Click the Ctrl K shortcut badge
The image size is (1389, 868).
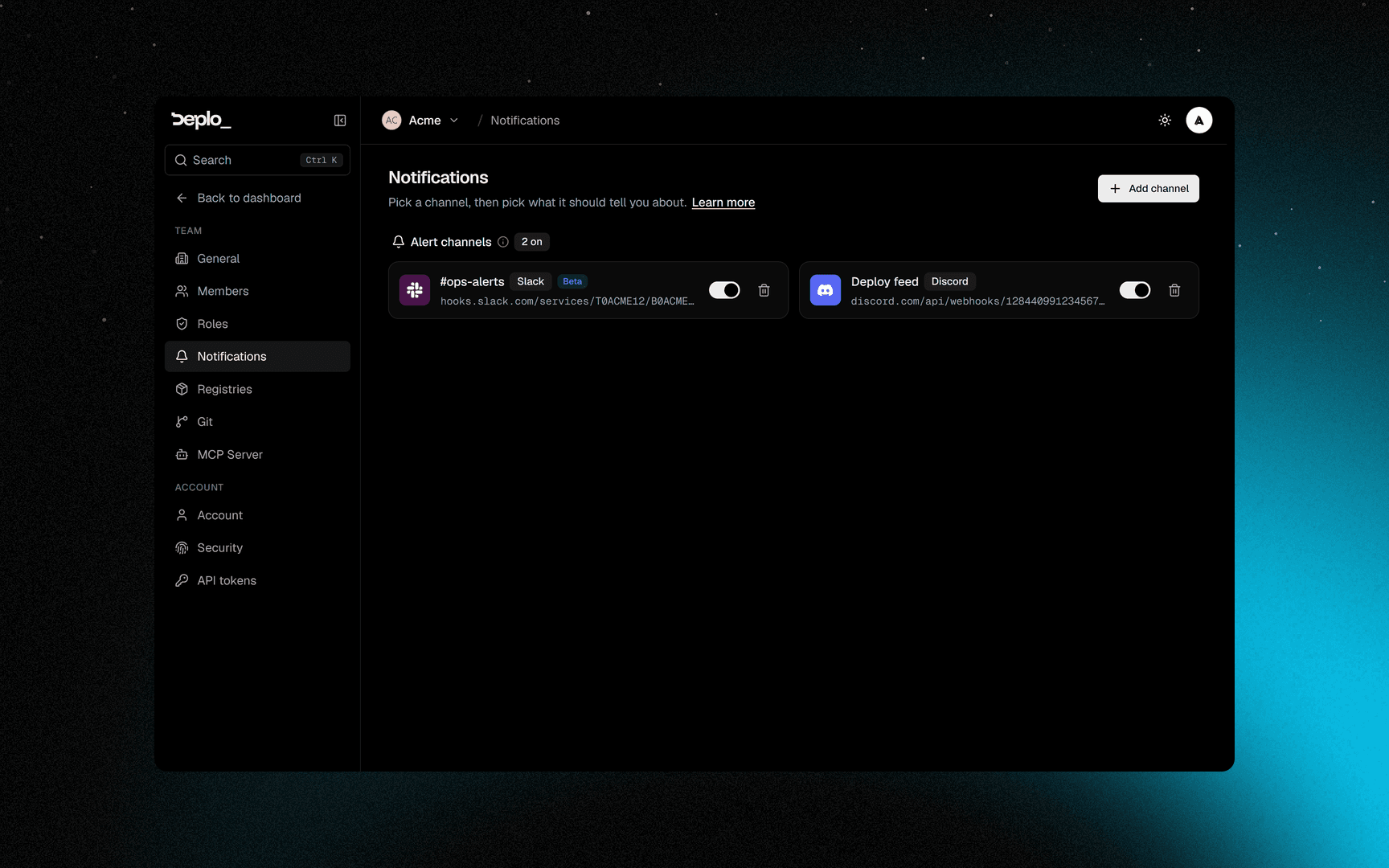[x=322, y=160]
